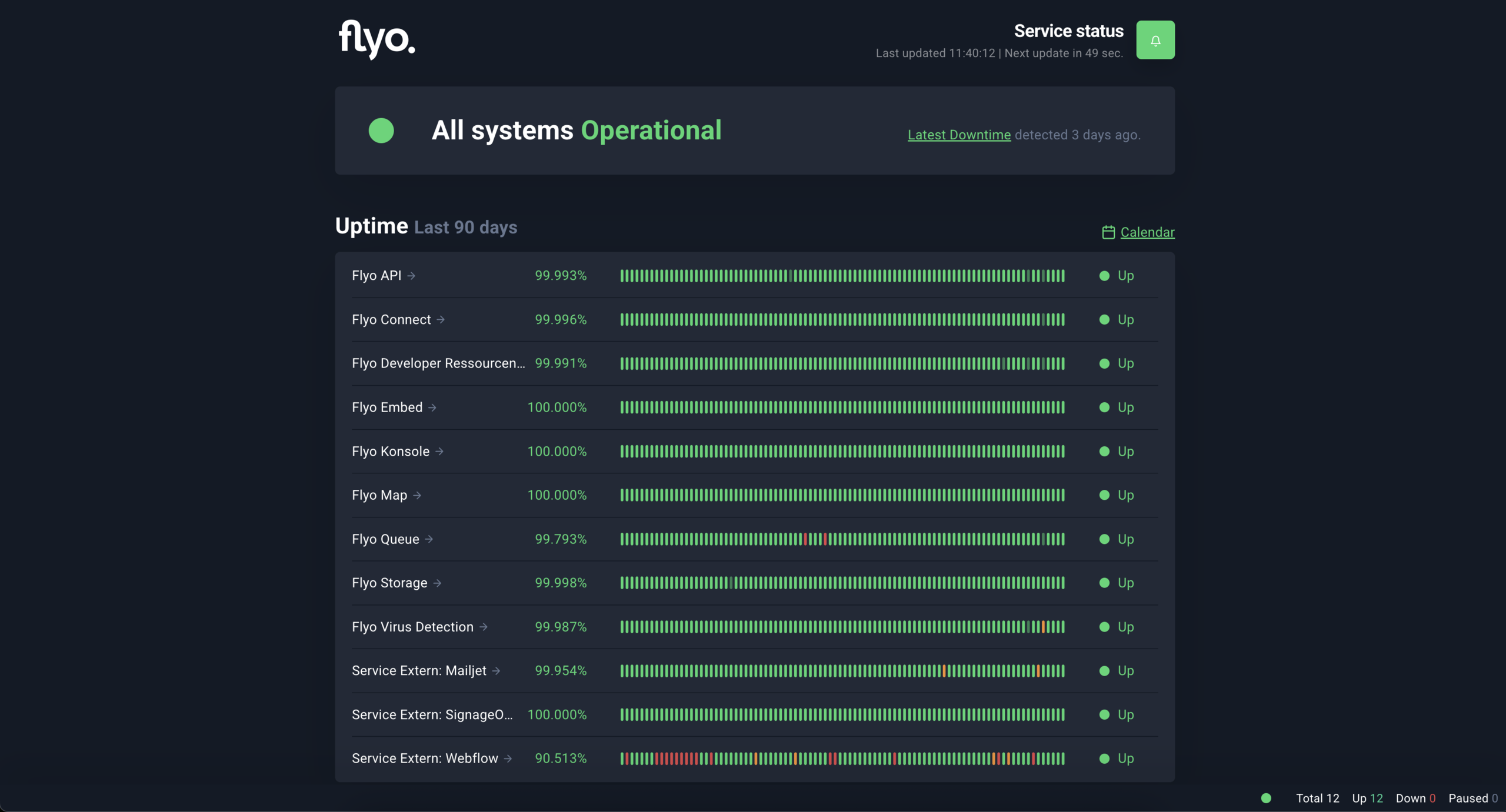This screenshot has width=1506, height=812.
Task: Click the 99.998% uptime value
Action: click(561, 583)
